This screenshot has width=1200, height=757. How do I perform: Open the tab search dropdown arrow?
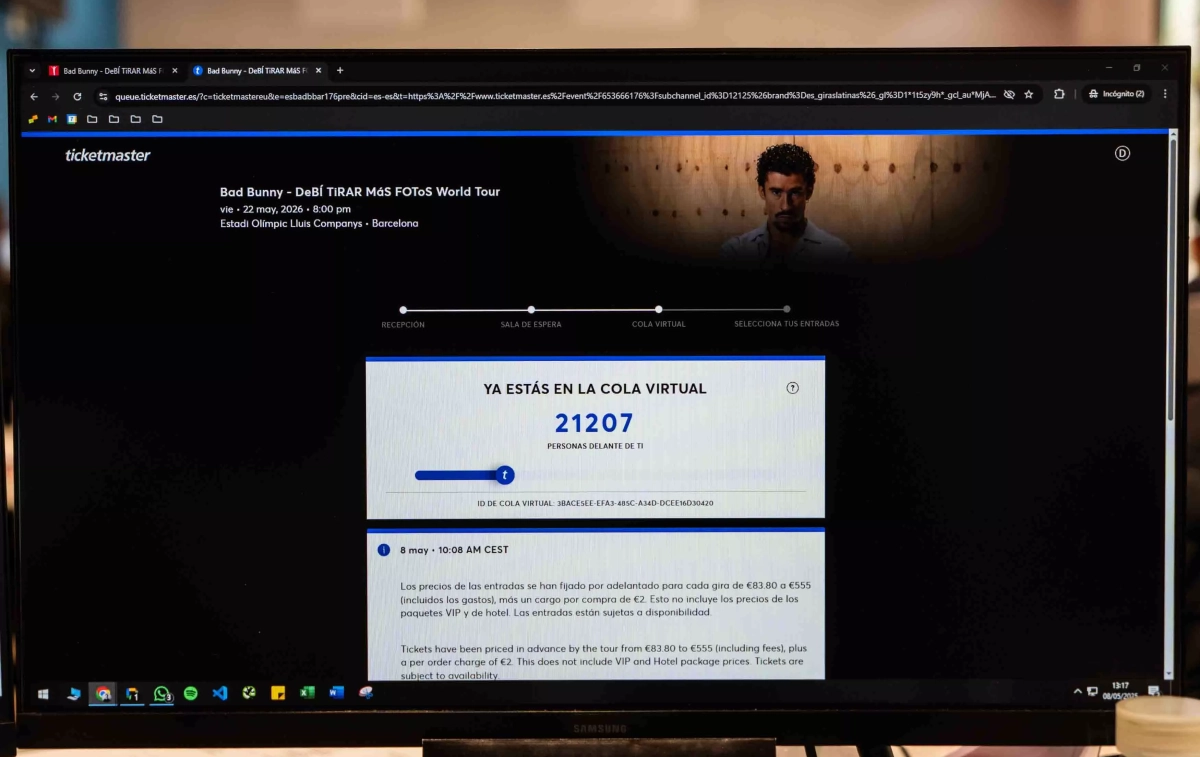pyautogui.click(x=32, y=71)
